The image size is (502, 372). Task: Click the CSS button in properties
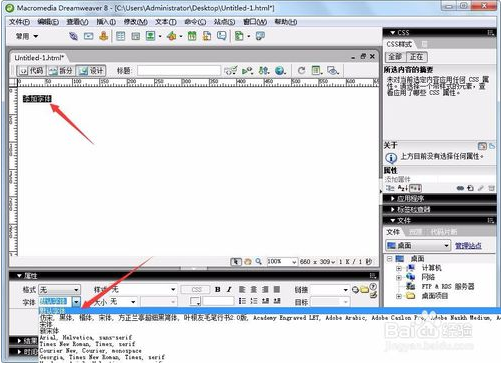(196, 289)
